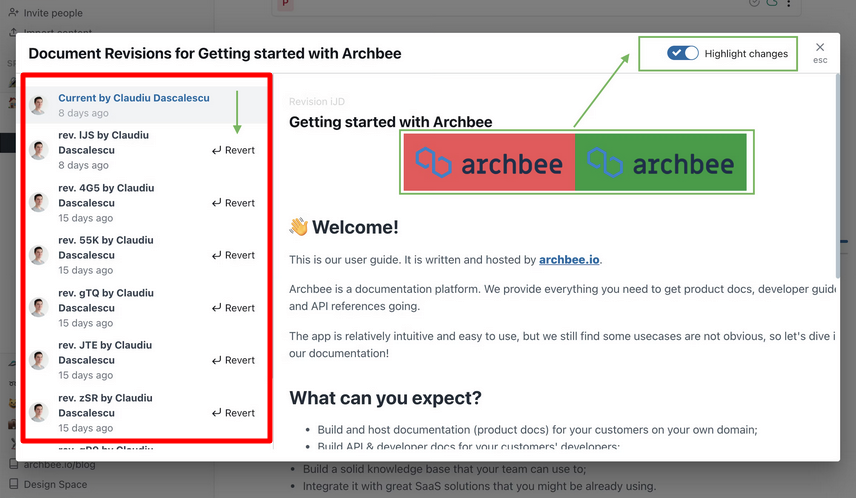Open revision rev. 4G5 by Claudiu Dascalescu
The height and width of the screenshot is (498, 856).
(106, 195)
